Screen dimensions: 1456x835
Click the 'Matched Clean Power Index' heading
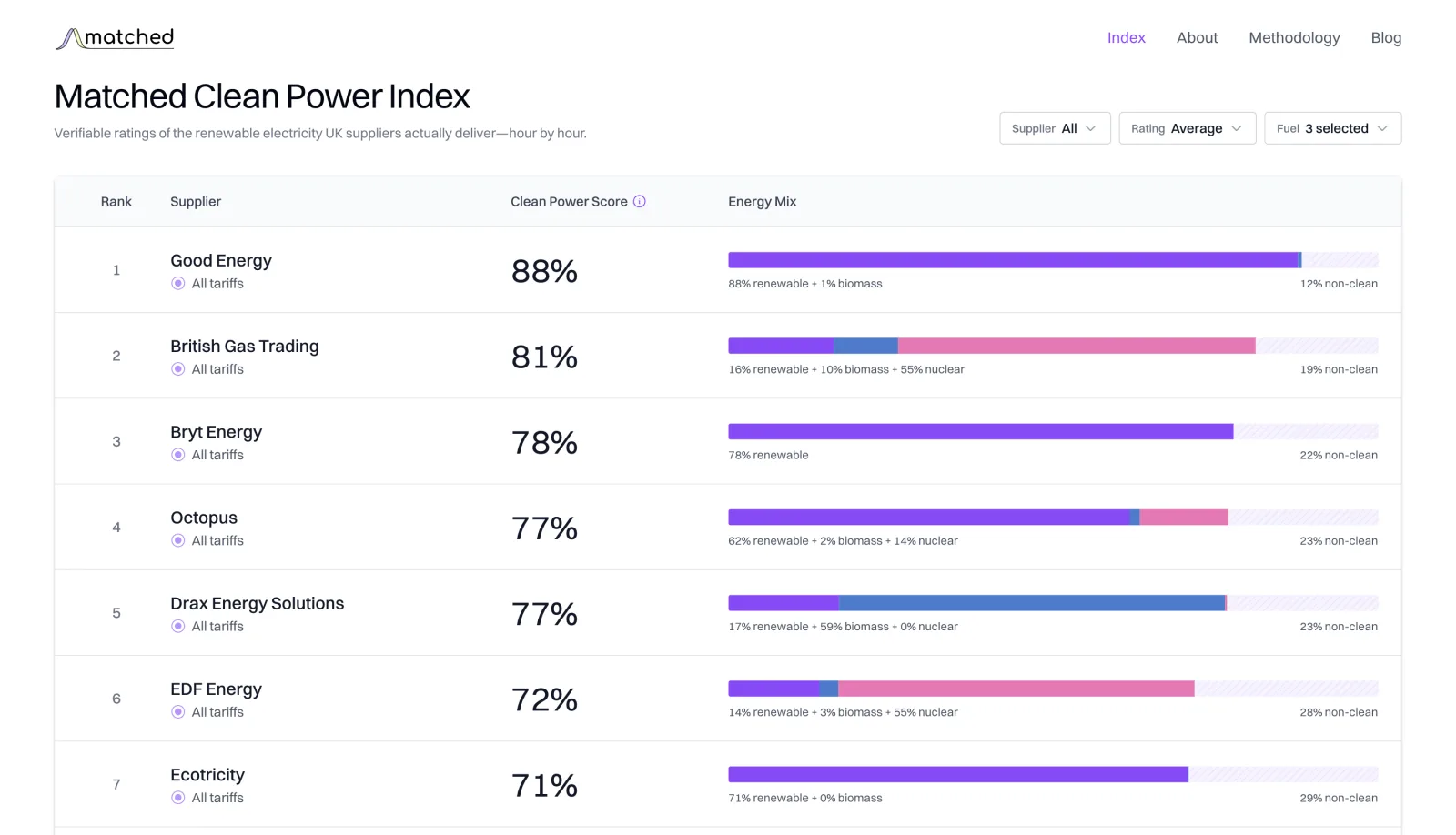coord(262,96)
